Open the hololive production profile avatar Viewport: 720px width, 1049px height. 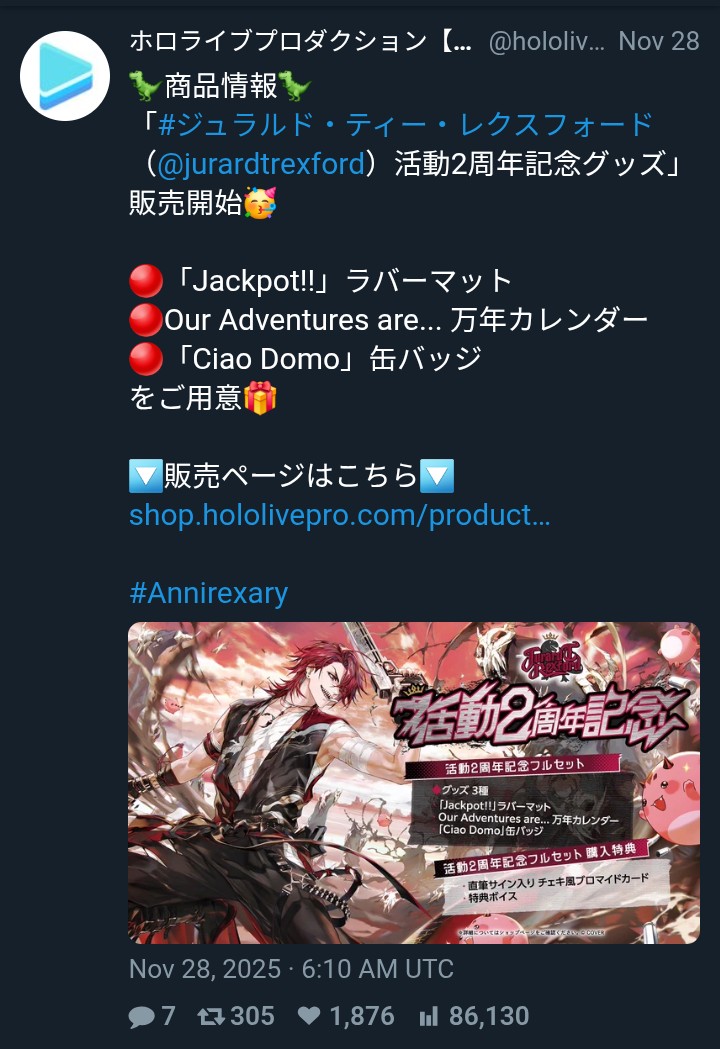(x=65, y=76)
